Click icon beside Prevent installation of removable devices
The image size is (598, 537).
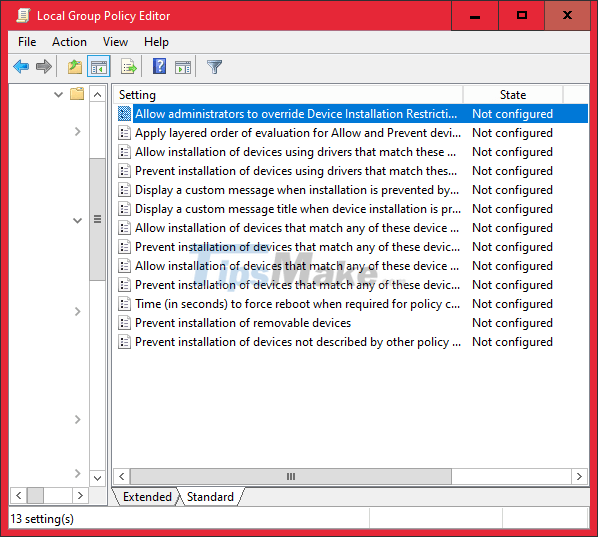pos(124,323)
